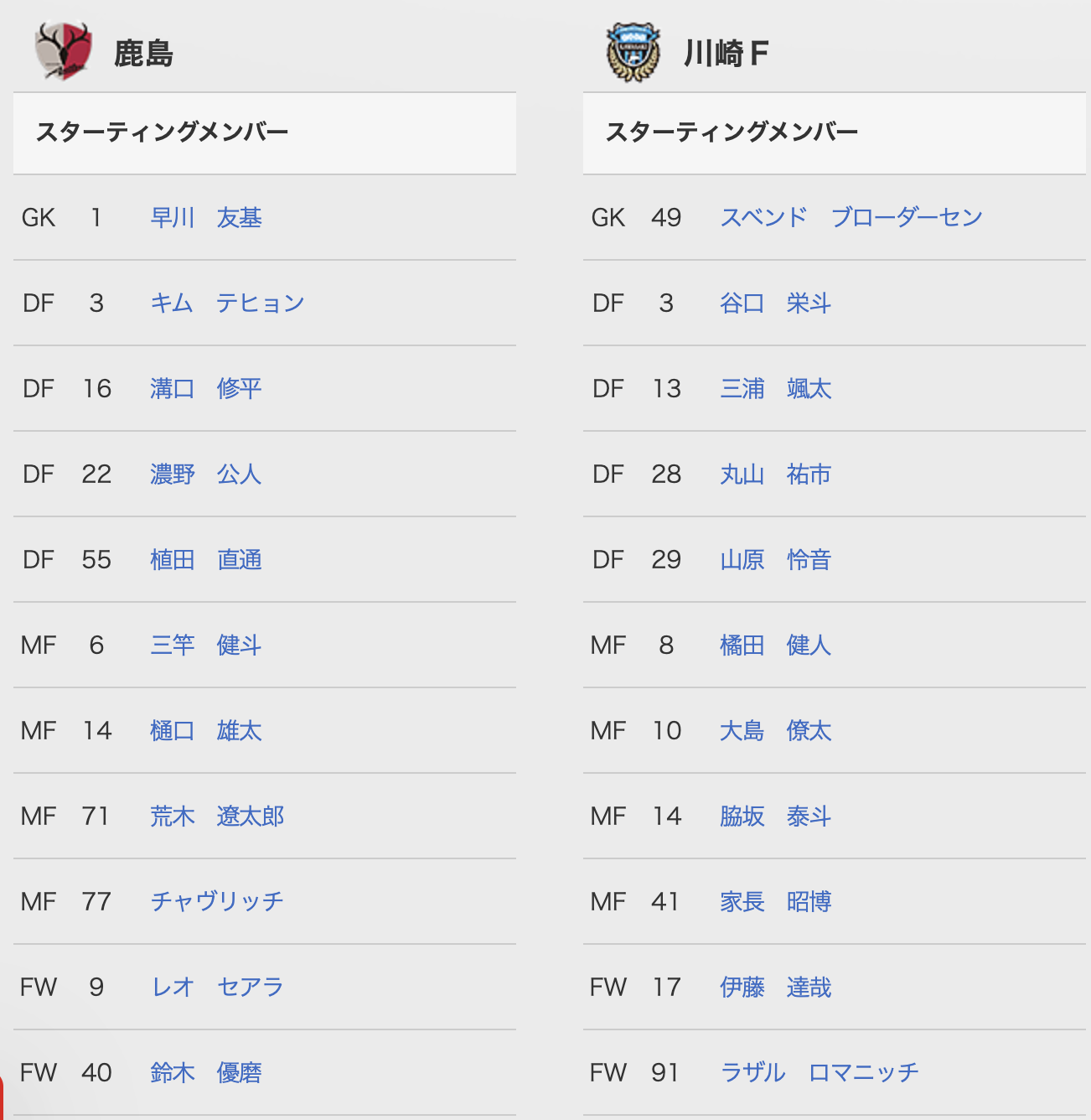Click the 三竿 健斗 name link
The width and height of the screenshot is (1091, 1120).
point(206,646)
